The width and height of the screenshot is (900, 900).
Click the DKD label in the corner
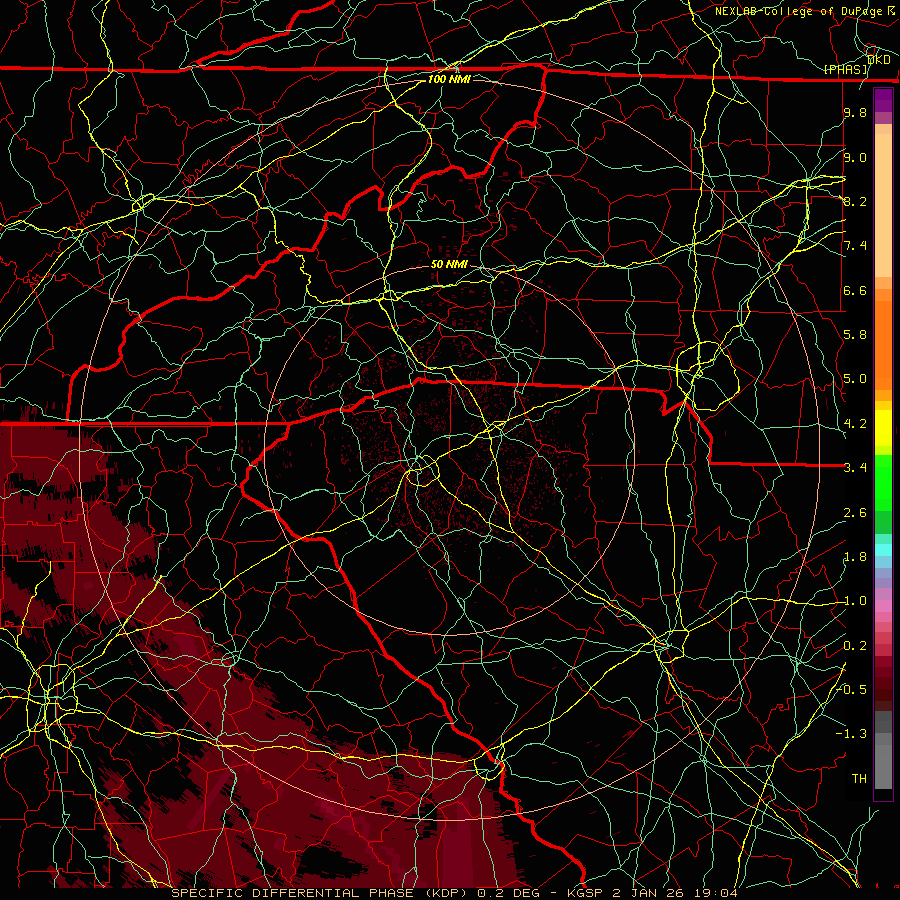(x=878, y=60)
